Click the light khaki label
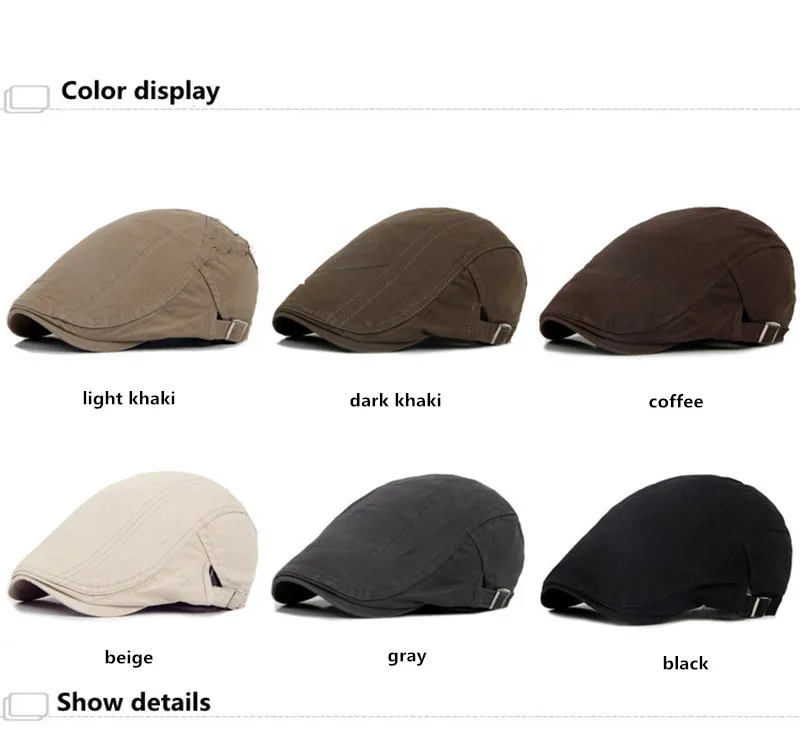800x747 pixels. point(129,398)
